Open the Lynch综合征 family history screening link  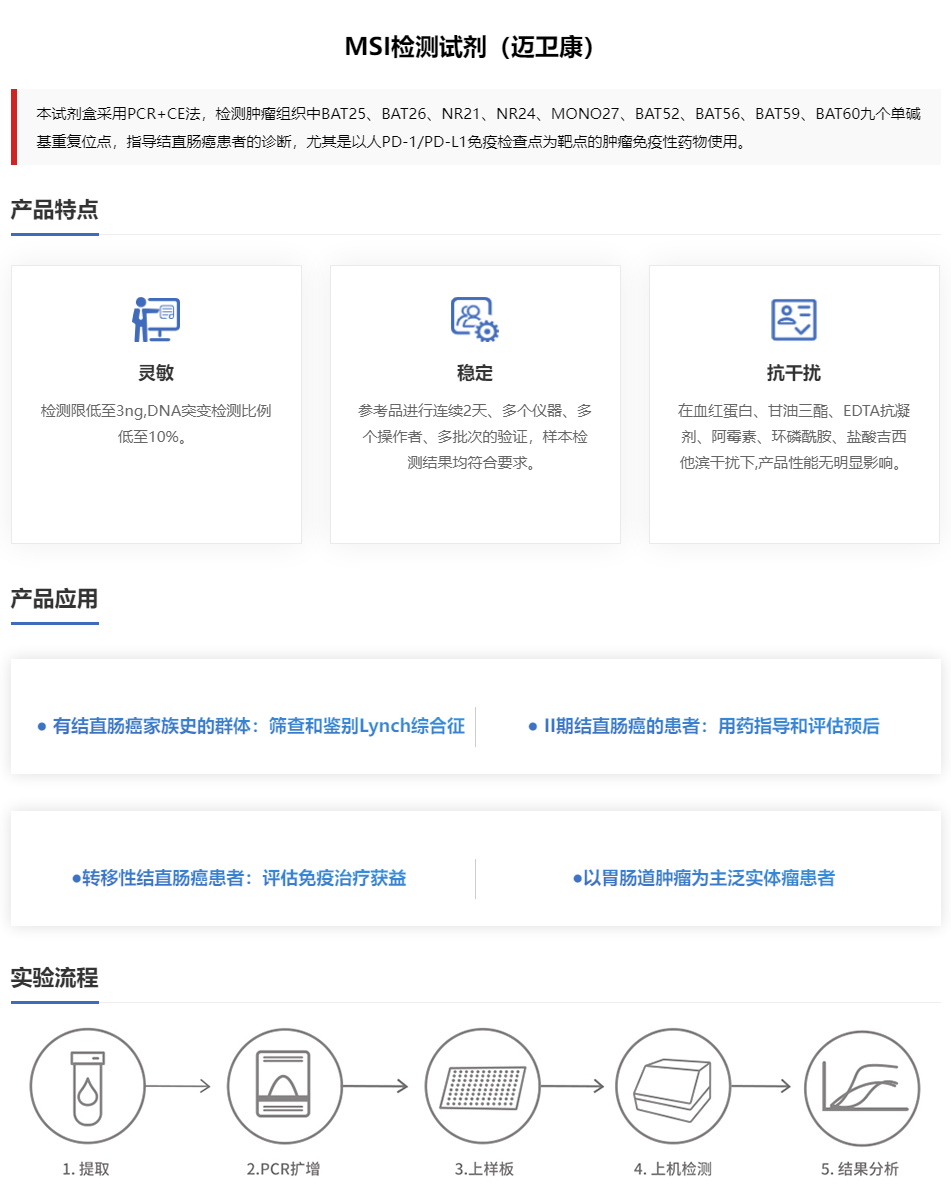click(x=251, y=726)
